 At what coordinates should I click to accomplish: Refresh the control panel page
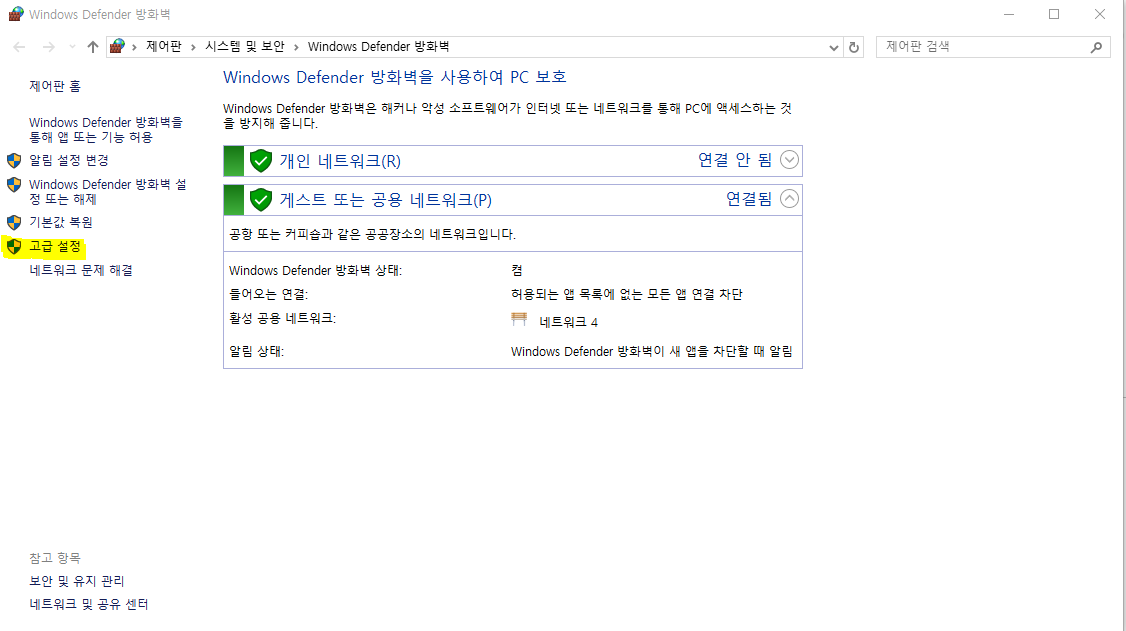click(854, 47)
